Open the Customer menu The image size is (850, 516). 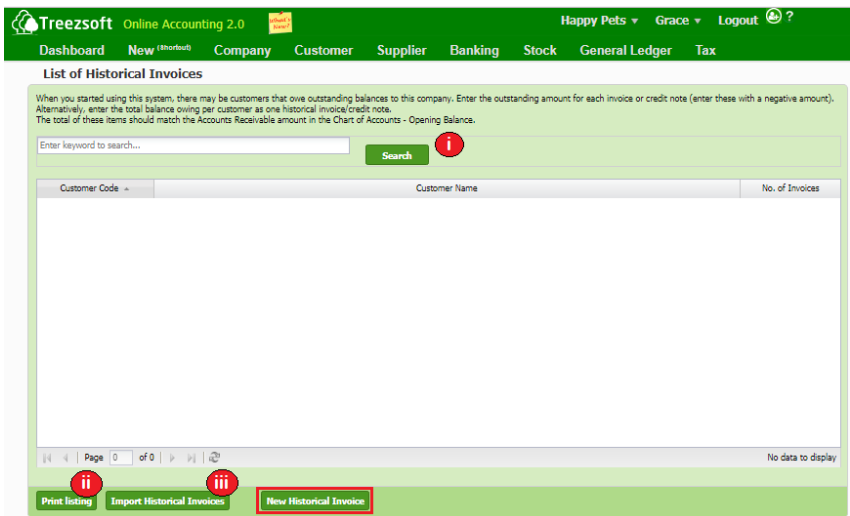[x=323, y=50]
